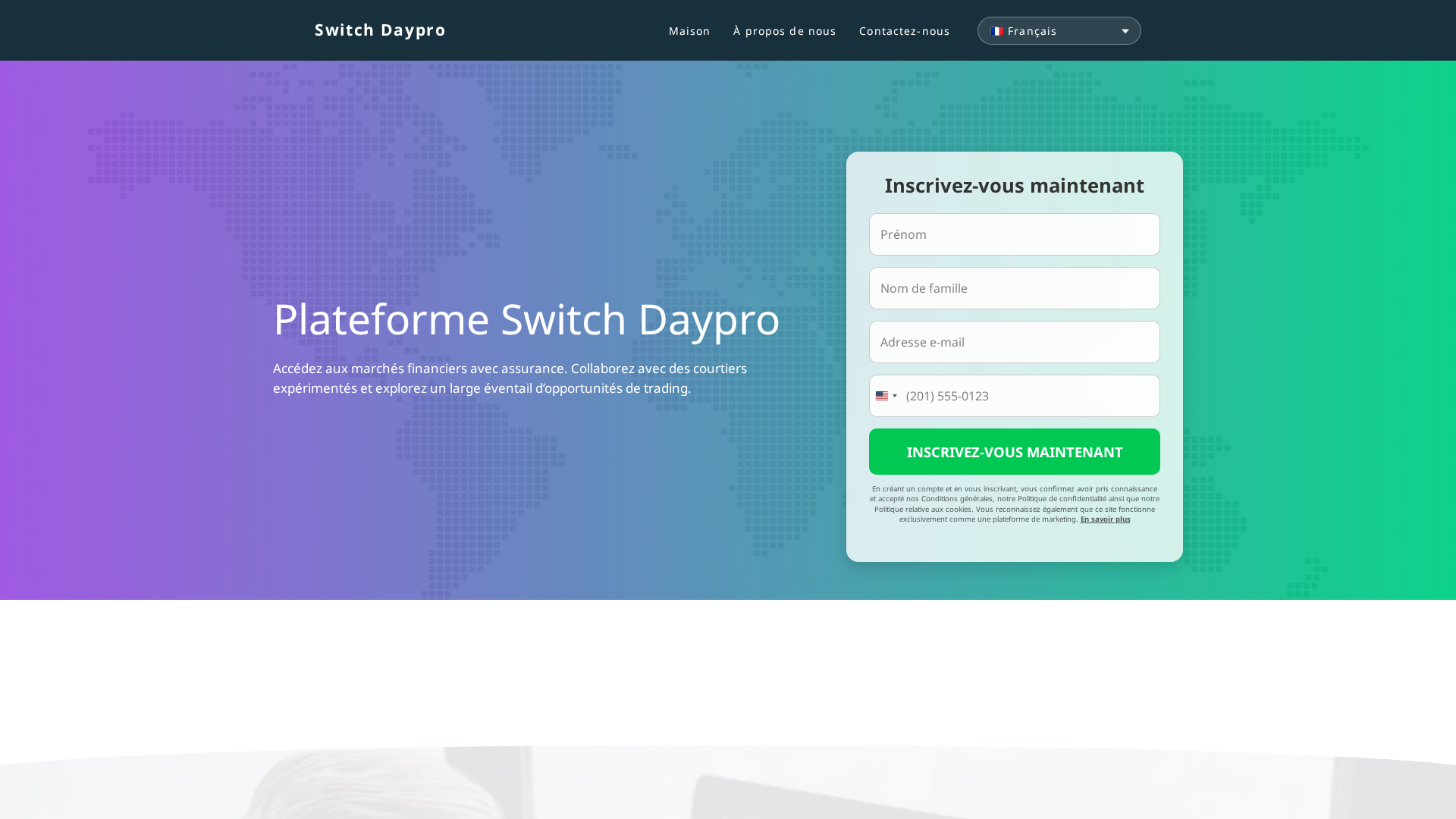
Task: Open the Maison nav link
Action: click(x=689, y=31)
